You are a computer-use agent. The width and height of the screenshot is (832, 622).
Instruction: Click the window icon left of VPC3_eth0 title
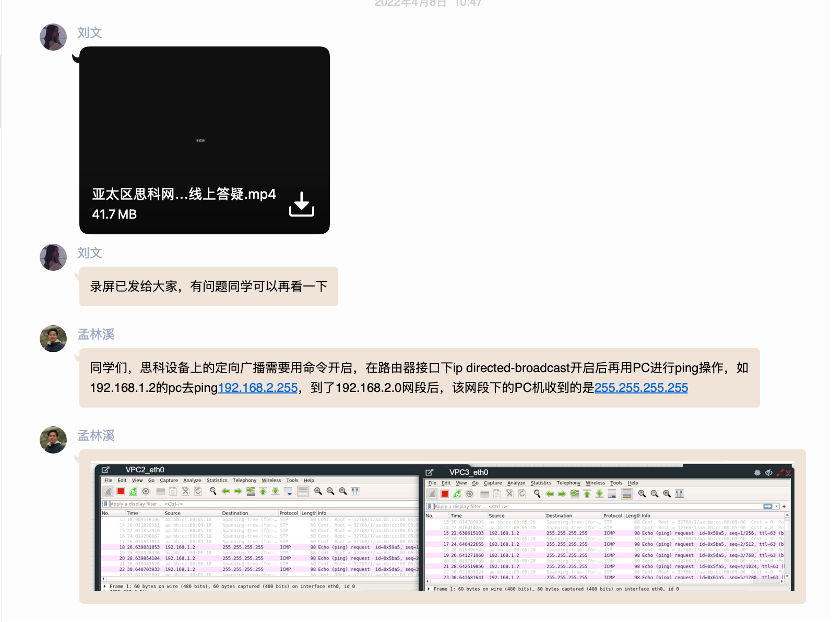(429, 472)
